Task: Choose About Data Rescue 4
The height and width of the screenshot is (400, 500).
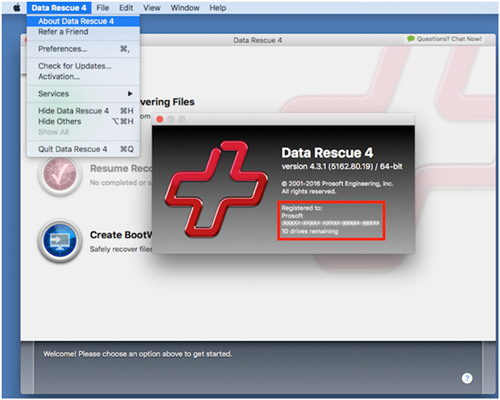Action: pyautogui.click(x=83, y=21)
